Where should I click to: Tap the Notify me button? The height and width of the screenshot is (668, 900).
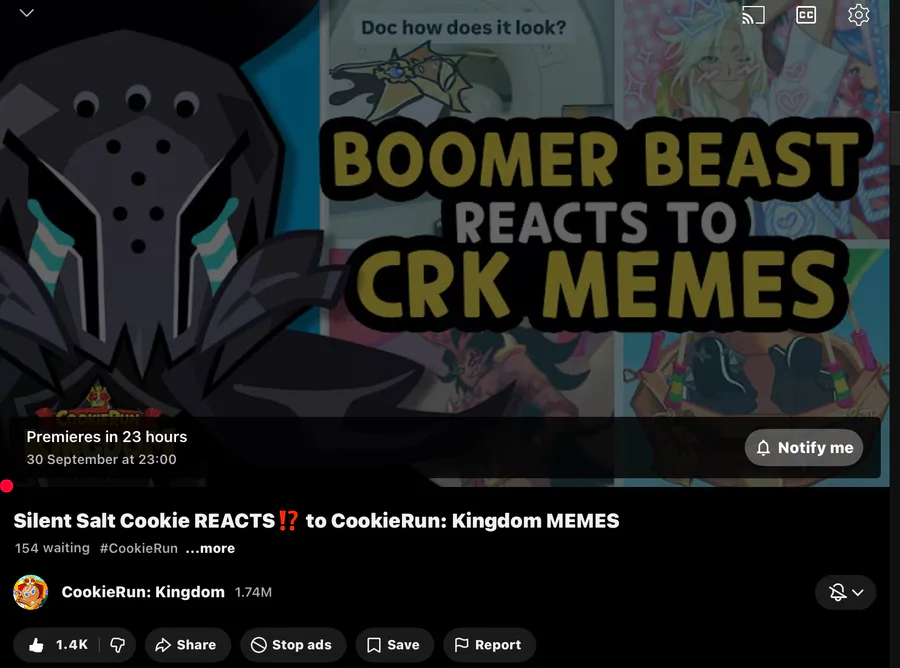click(x=804, y=448)
